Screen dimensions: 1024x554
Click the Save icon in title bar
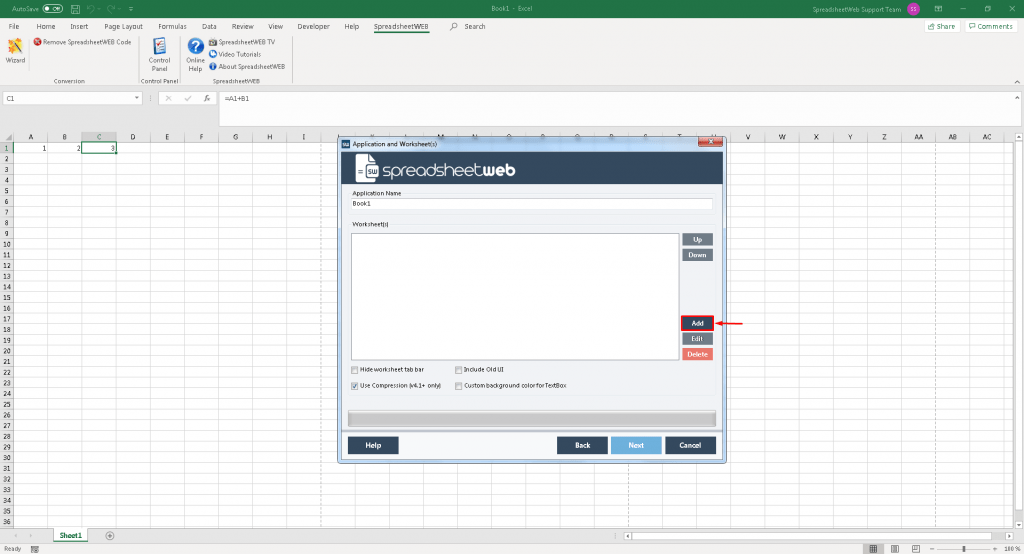pos(75,9)
